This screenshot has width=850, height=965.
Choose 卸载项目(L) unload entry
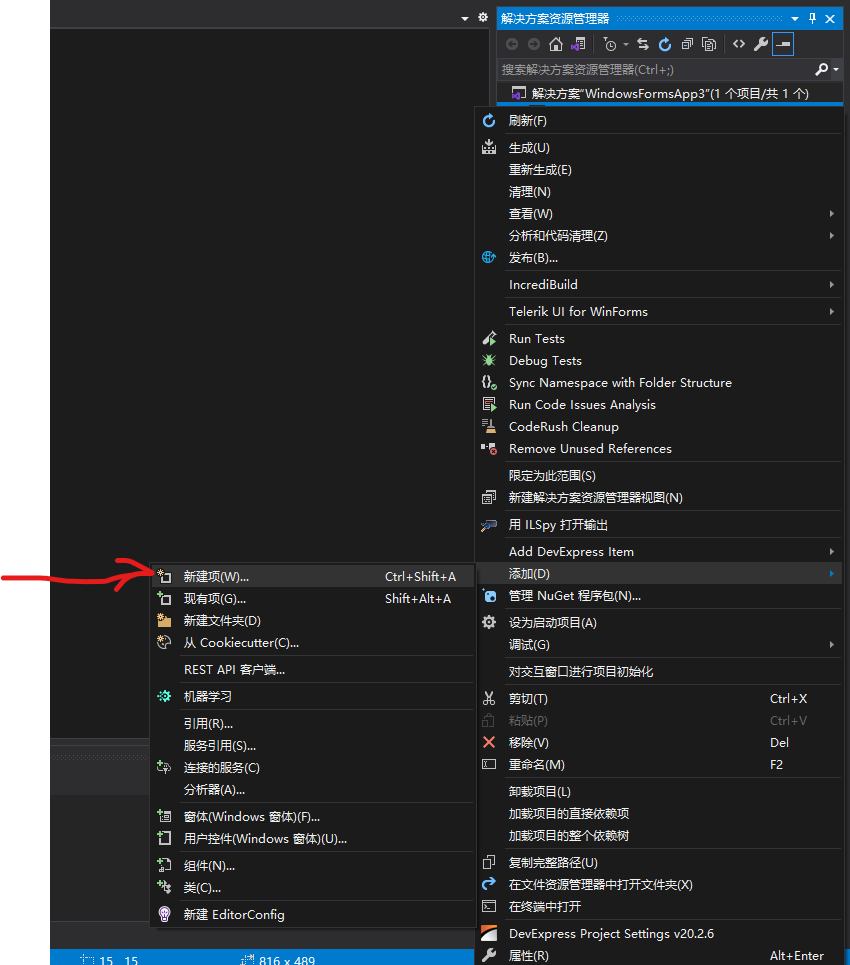[x=659, y=792]
